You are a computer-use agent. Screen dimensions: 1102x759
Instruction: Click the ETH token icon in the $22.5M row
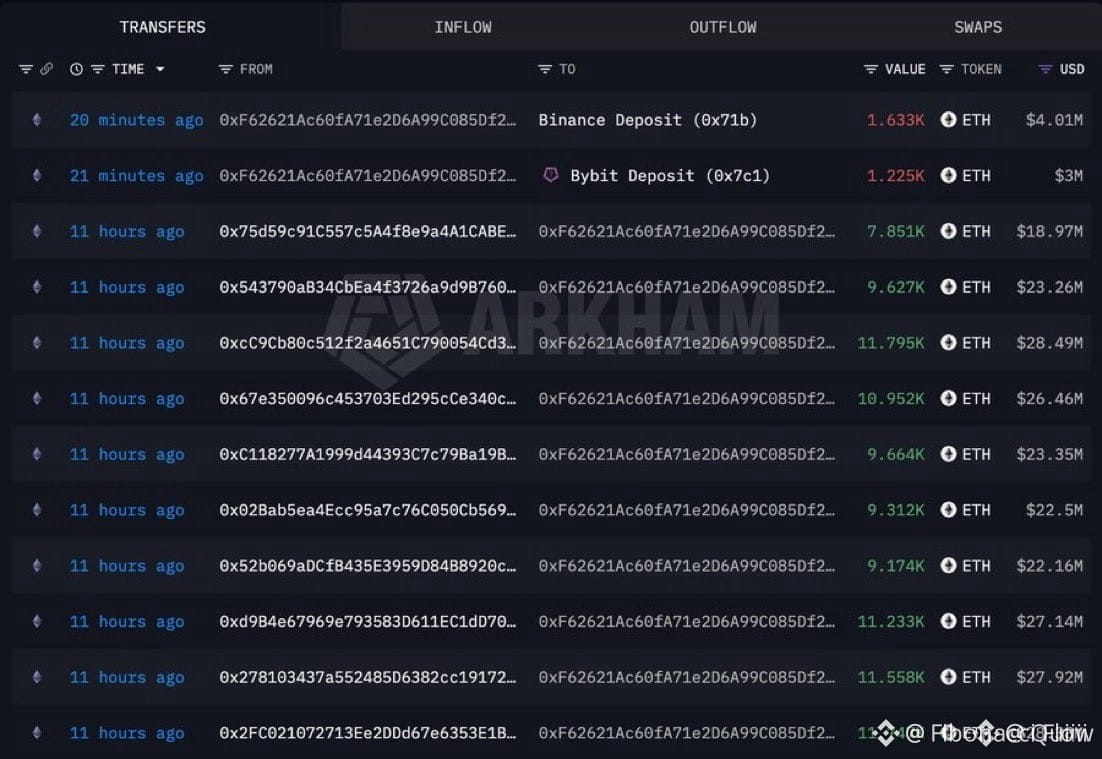click(948, 510)
